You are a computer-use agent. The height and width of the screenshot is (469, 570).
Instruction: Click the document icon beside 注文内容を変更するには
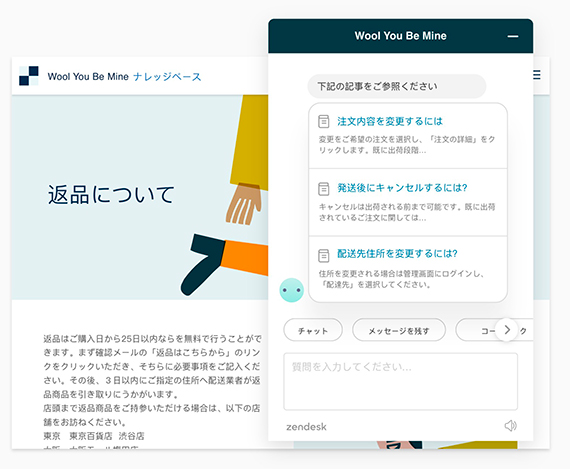point(324,121)
